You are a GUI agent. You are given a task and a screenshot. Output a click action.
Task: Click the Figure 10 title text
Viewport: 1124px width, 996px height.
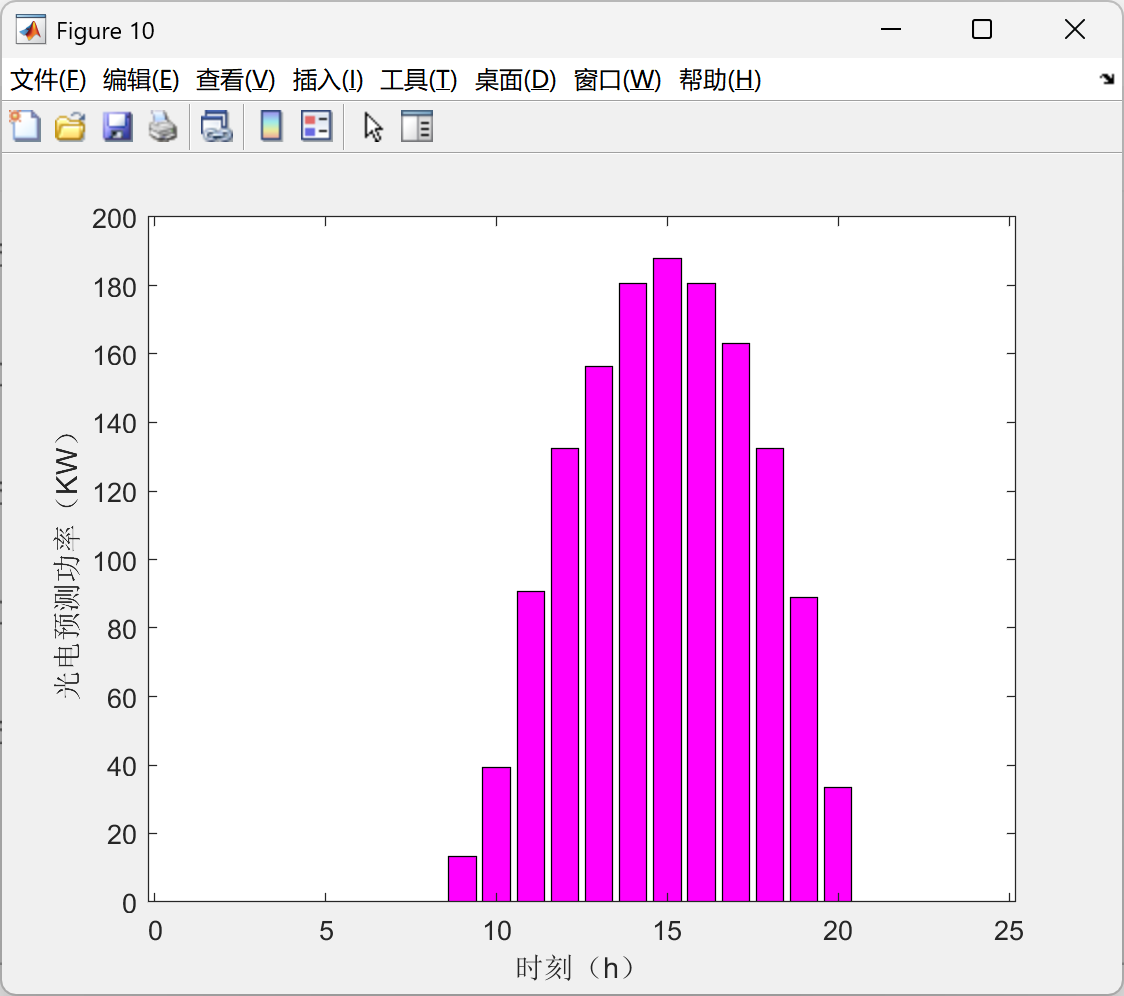point(105,31)
